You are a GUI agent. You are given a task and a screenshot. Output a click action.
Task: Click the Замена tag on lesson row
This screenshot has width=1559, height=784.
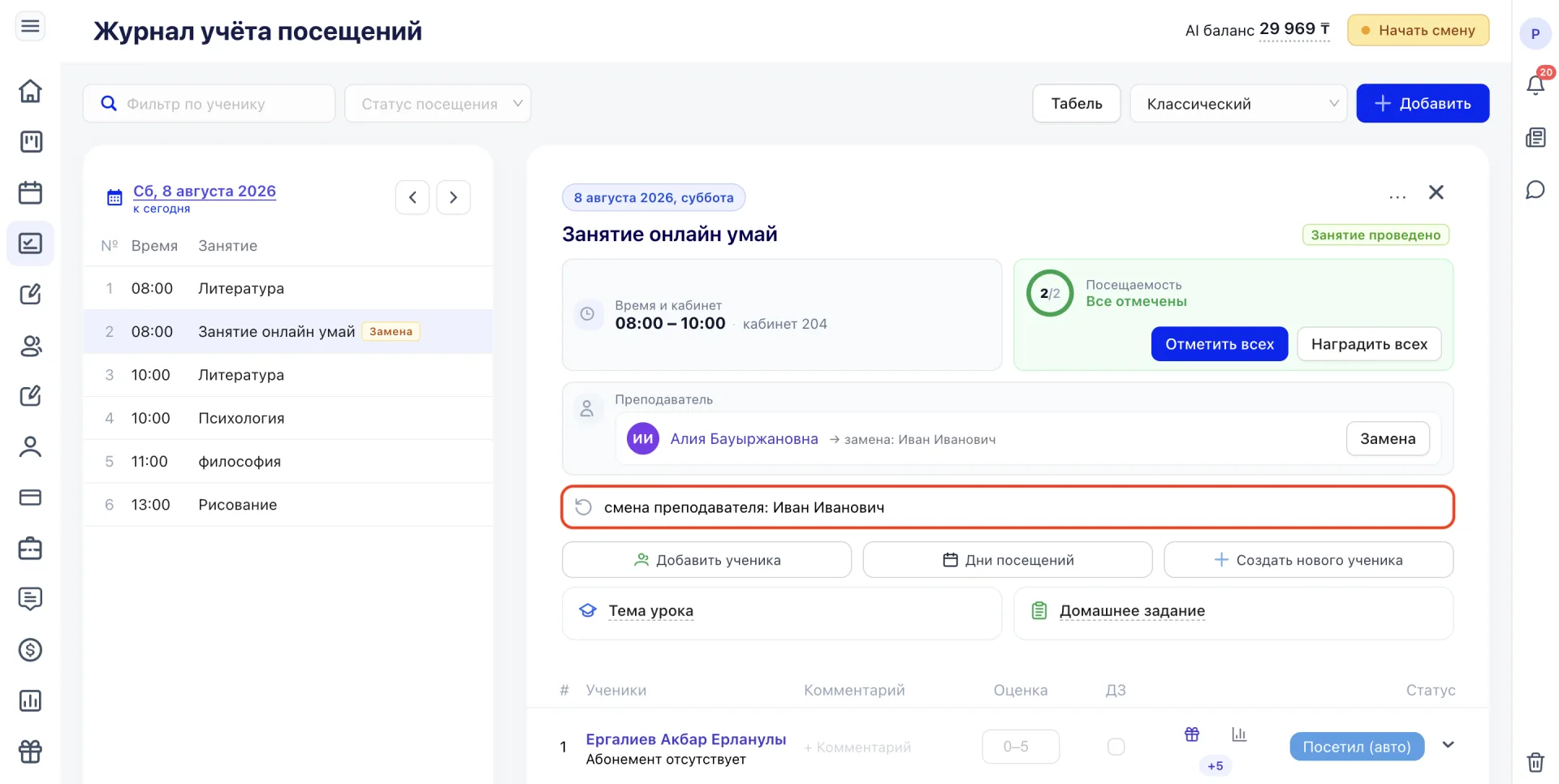click(x=391, y=331)
